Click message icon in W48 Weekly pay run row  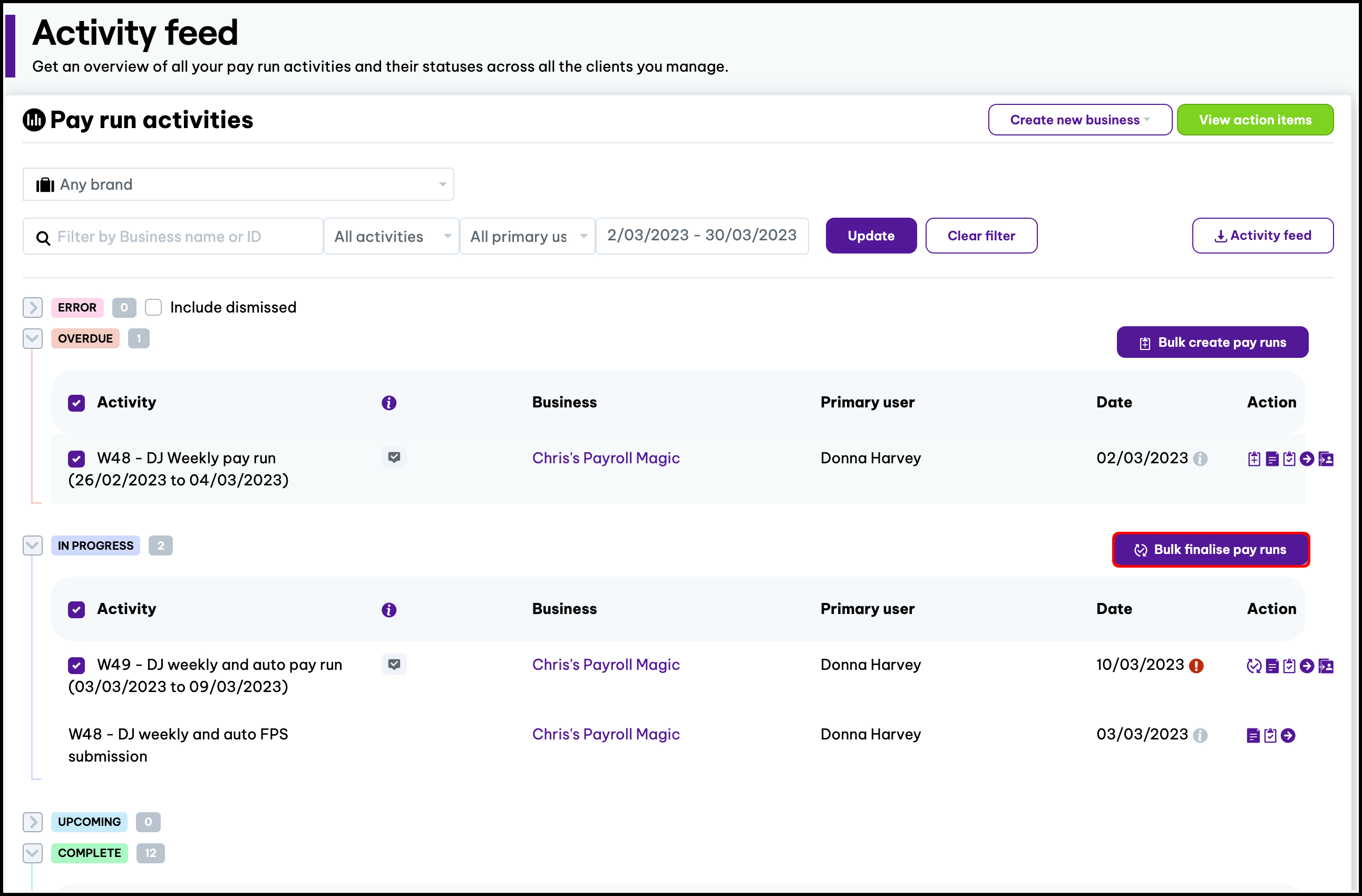pos(394,457)
